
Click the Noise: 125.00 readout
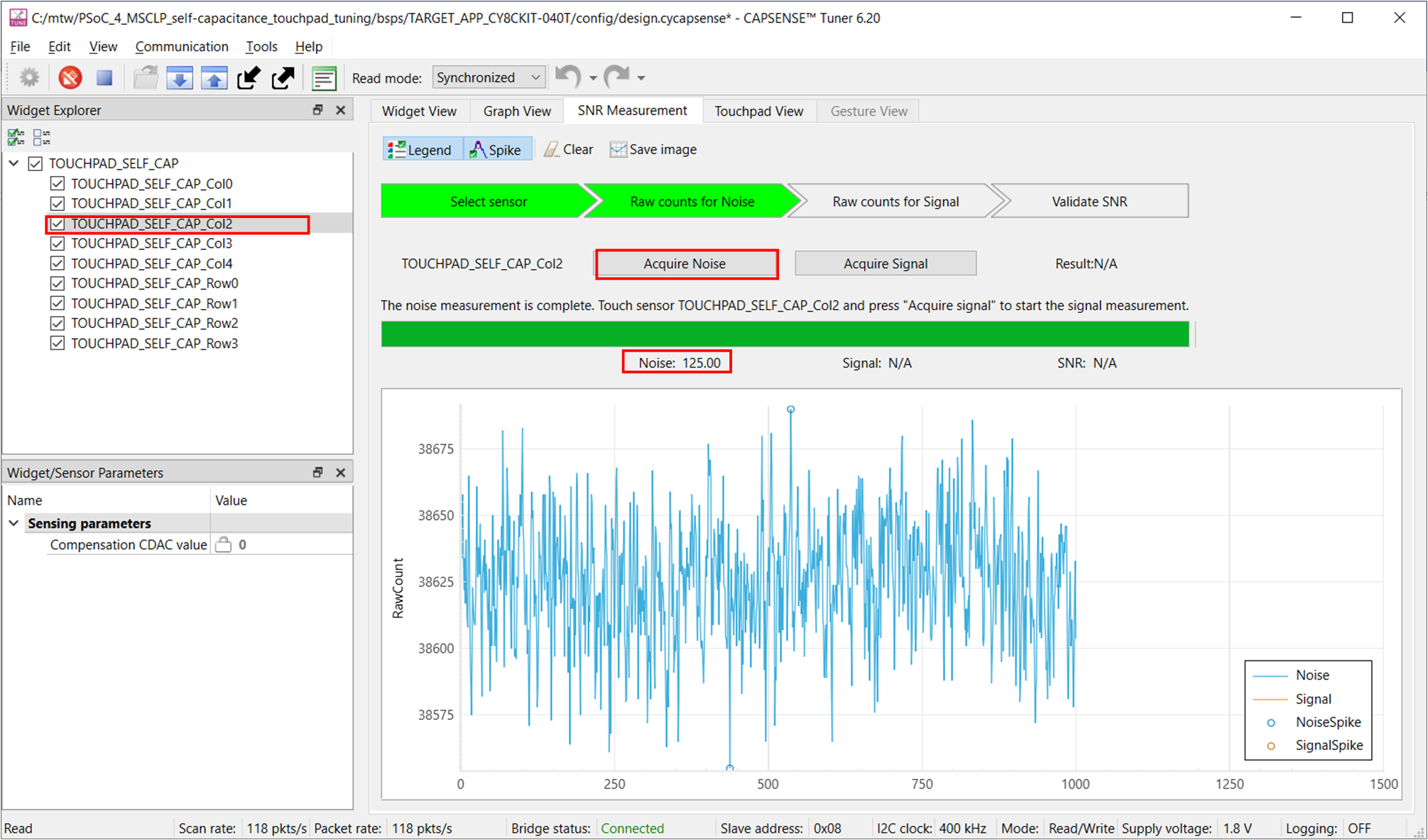679,363
